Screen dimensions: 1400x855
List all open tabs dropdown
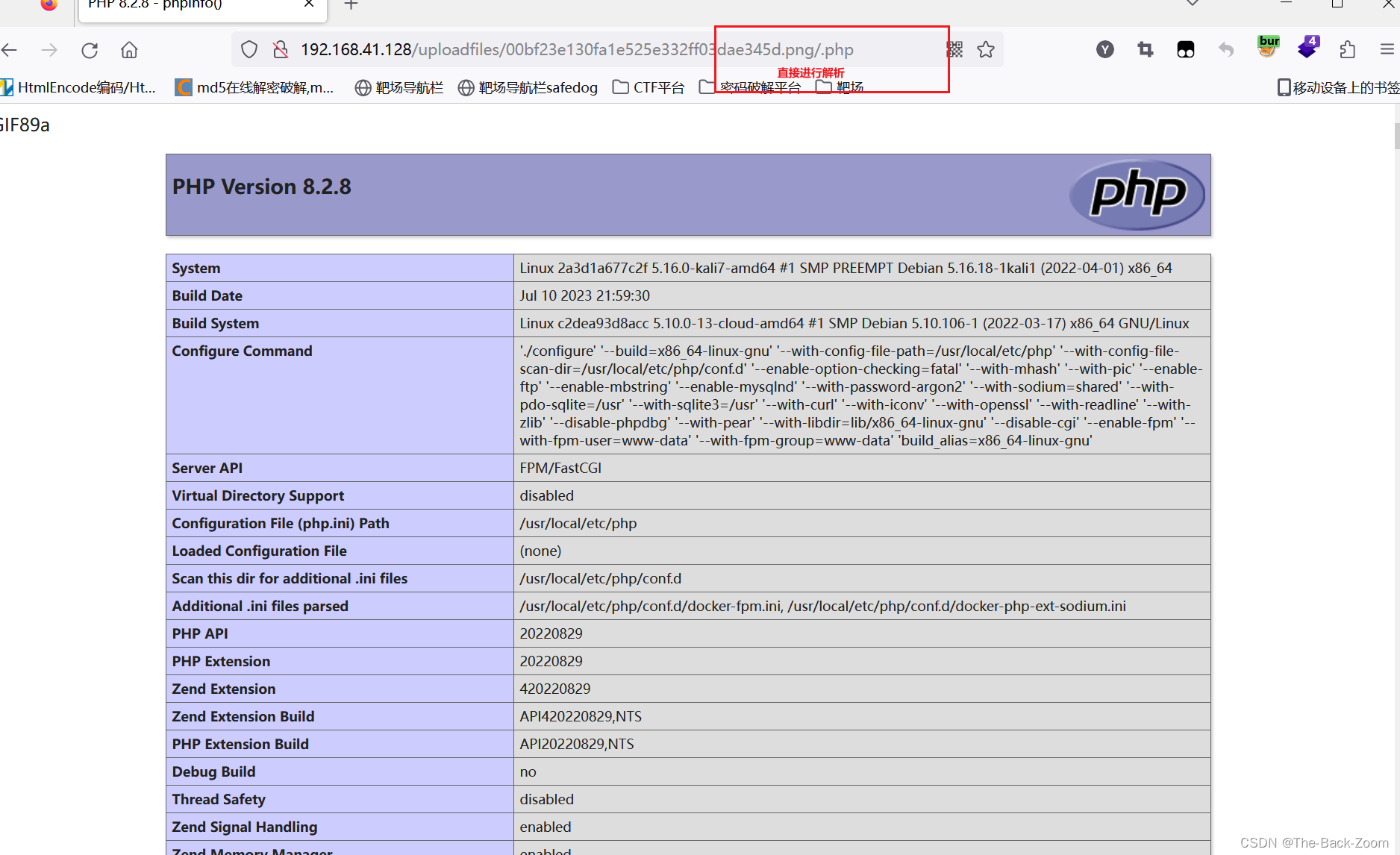[x=1193, y=4]
